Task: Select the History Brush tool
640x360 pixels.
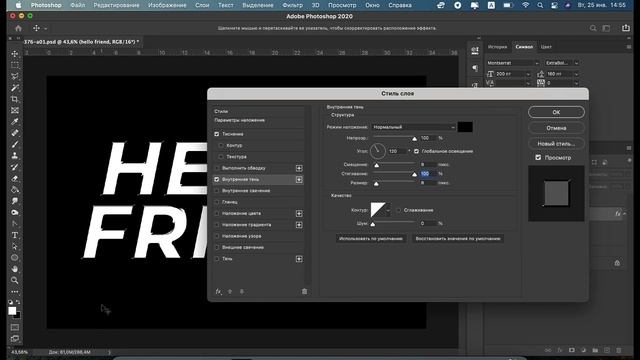Action: coord(15,167)
